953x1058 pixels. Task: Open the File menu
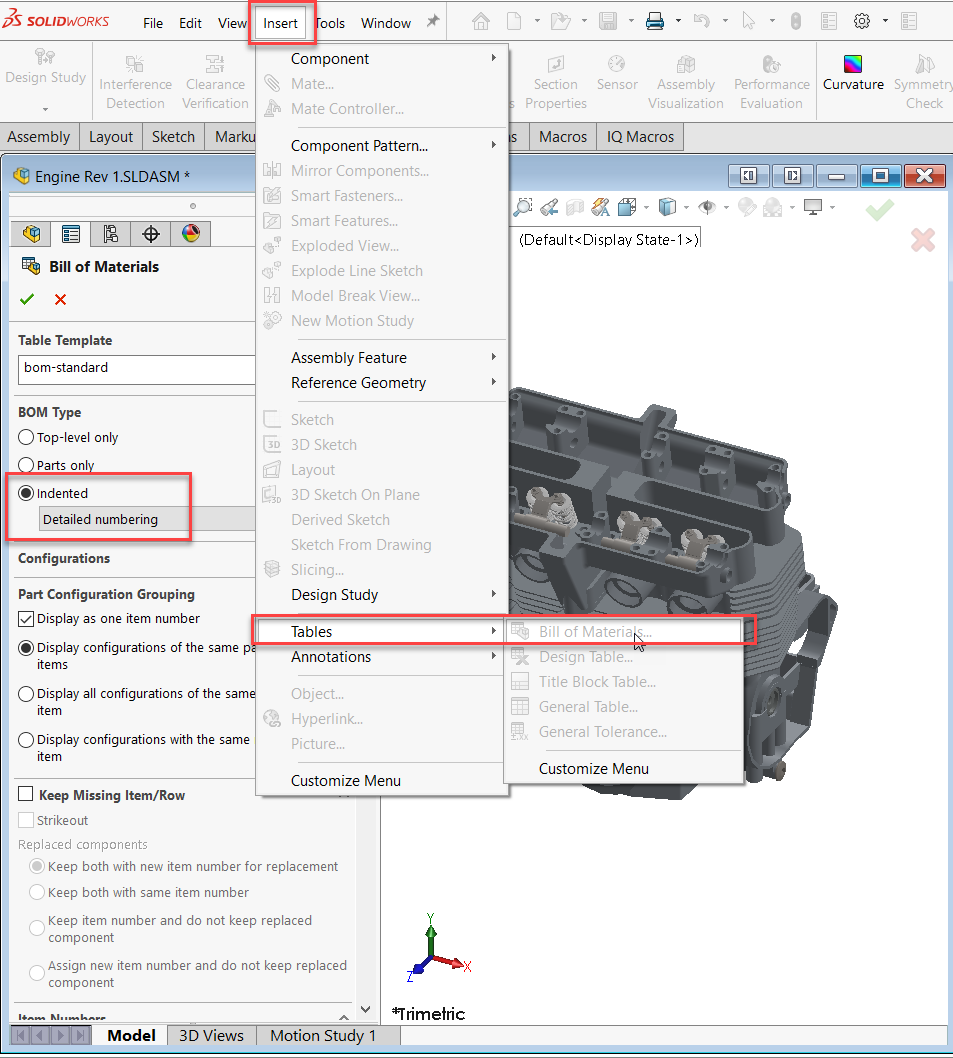(153, 23)
